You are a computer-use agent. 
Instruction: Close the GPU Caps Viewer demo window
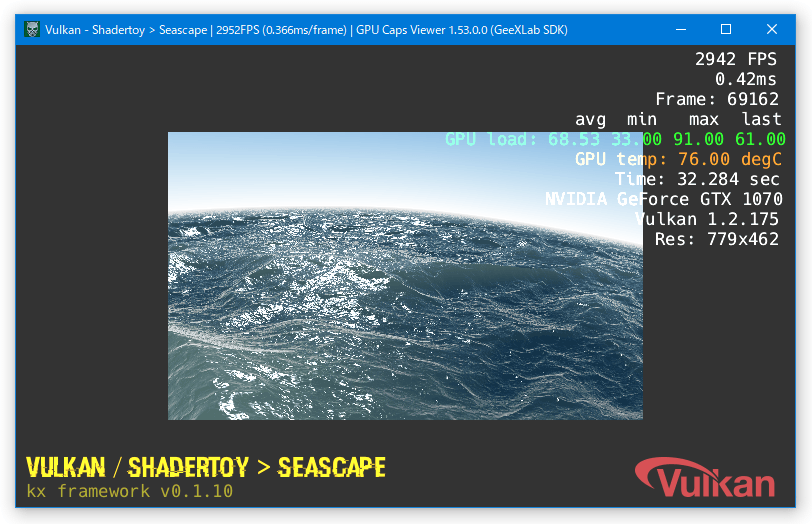point(772,30)
